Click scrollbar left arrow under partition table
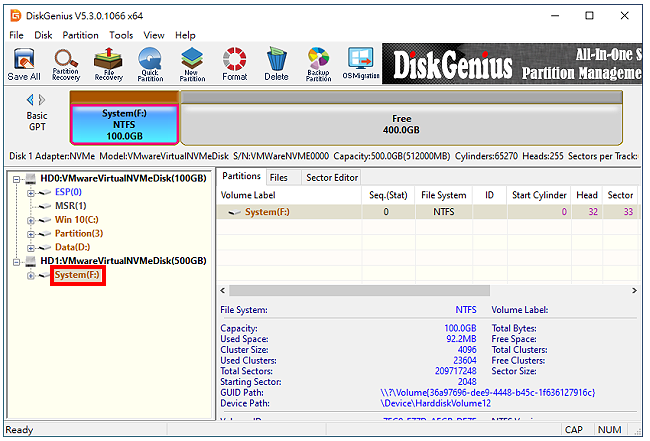This screenshot has width=650, height=441. 223,291
